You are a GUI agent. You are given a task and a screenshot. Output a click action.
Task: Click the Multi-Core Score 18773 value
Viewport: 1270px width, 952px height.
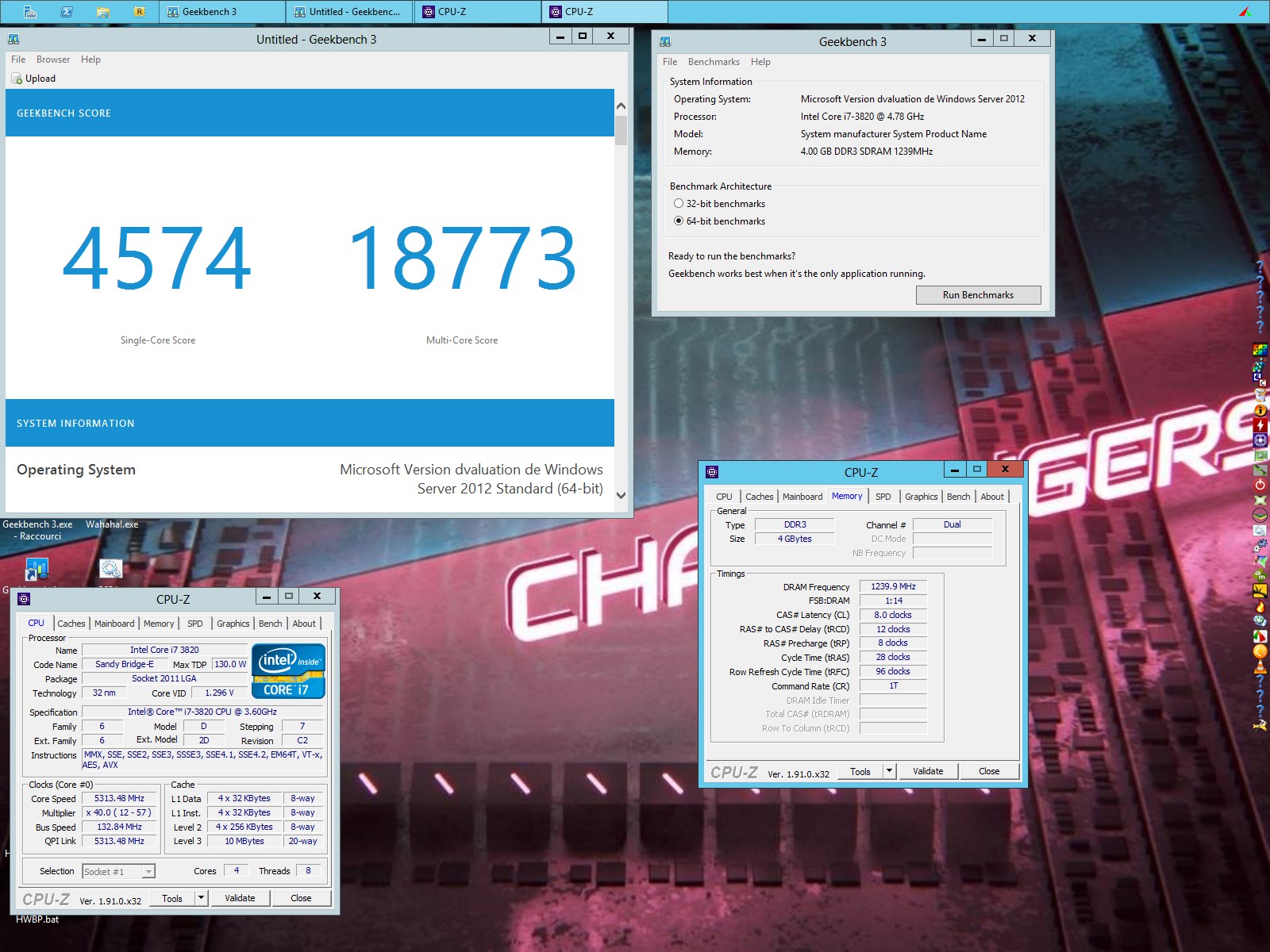(x=462, y=258)
